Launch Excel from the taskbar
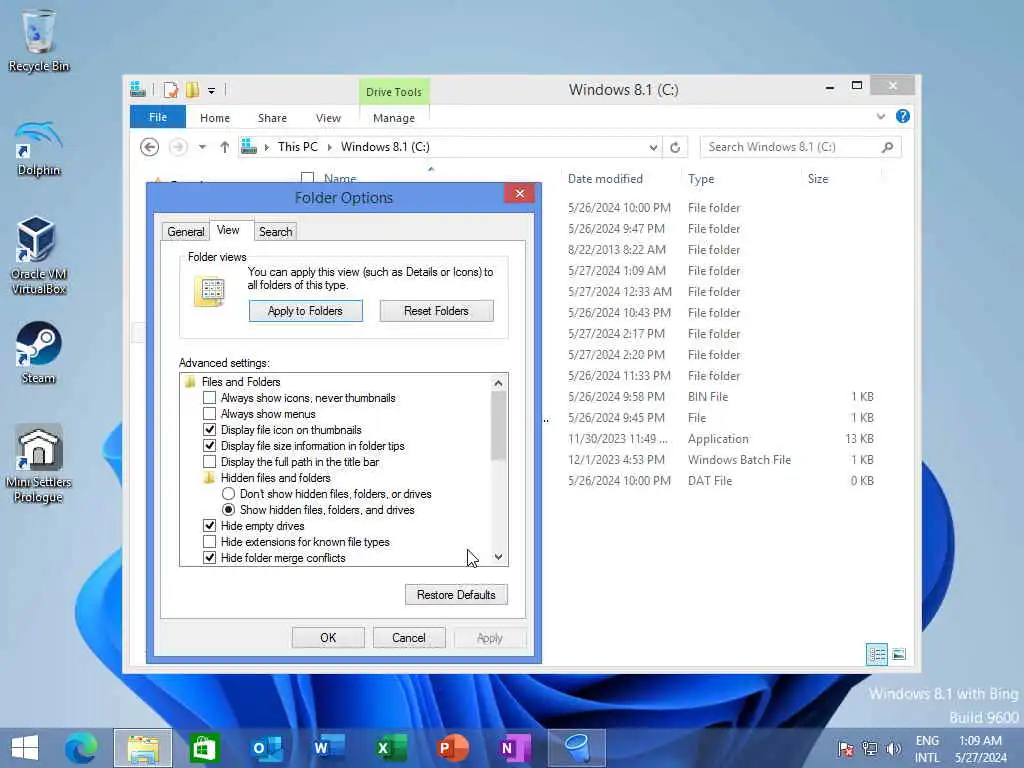The image size is (1024, 768). pyautogui.click(x=391, y=748)
